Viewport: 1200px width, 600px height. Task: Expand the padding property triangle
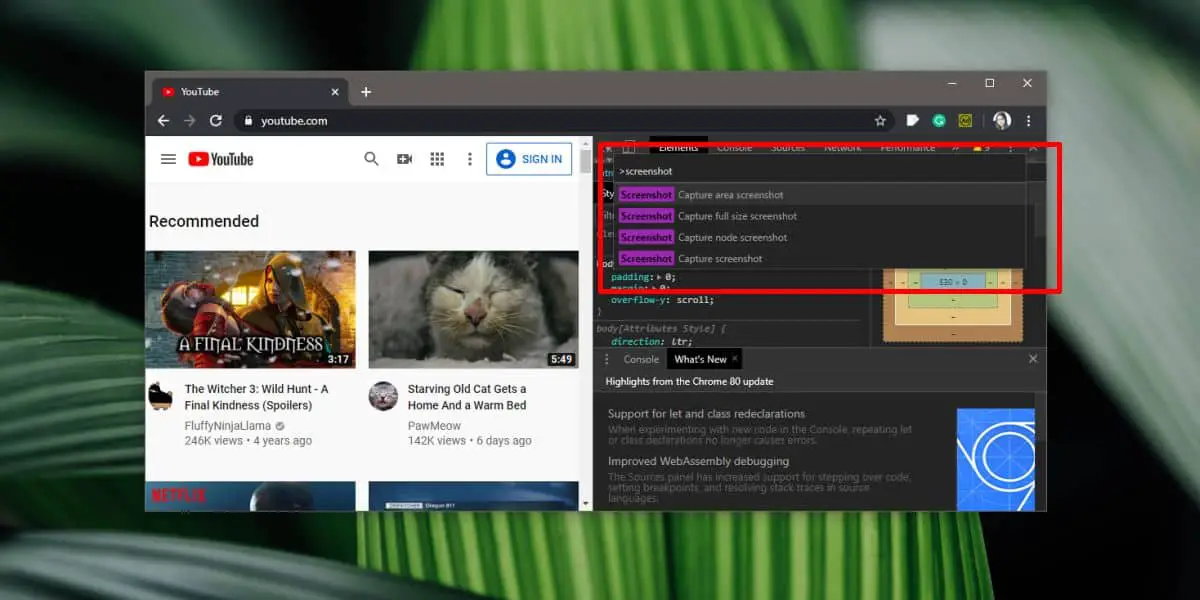(x=658, y=277)
